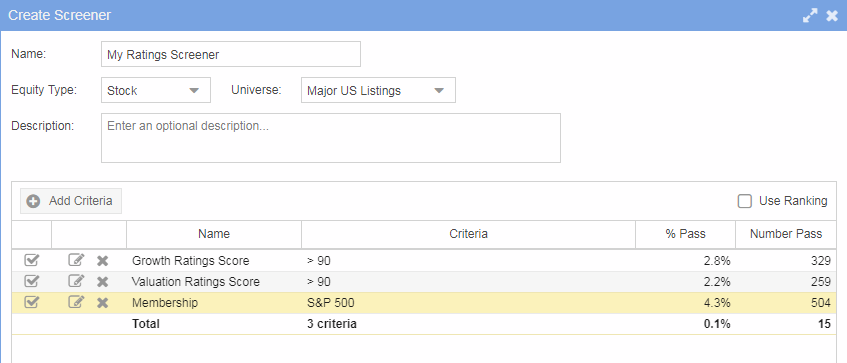Click the S&P 500 criteria value

point(331,303)
